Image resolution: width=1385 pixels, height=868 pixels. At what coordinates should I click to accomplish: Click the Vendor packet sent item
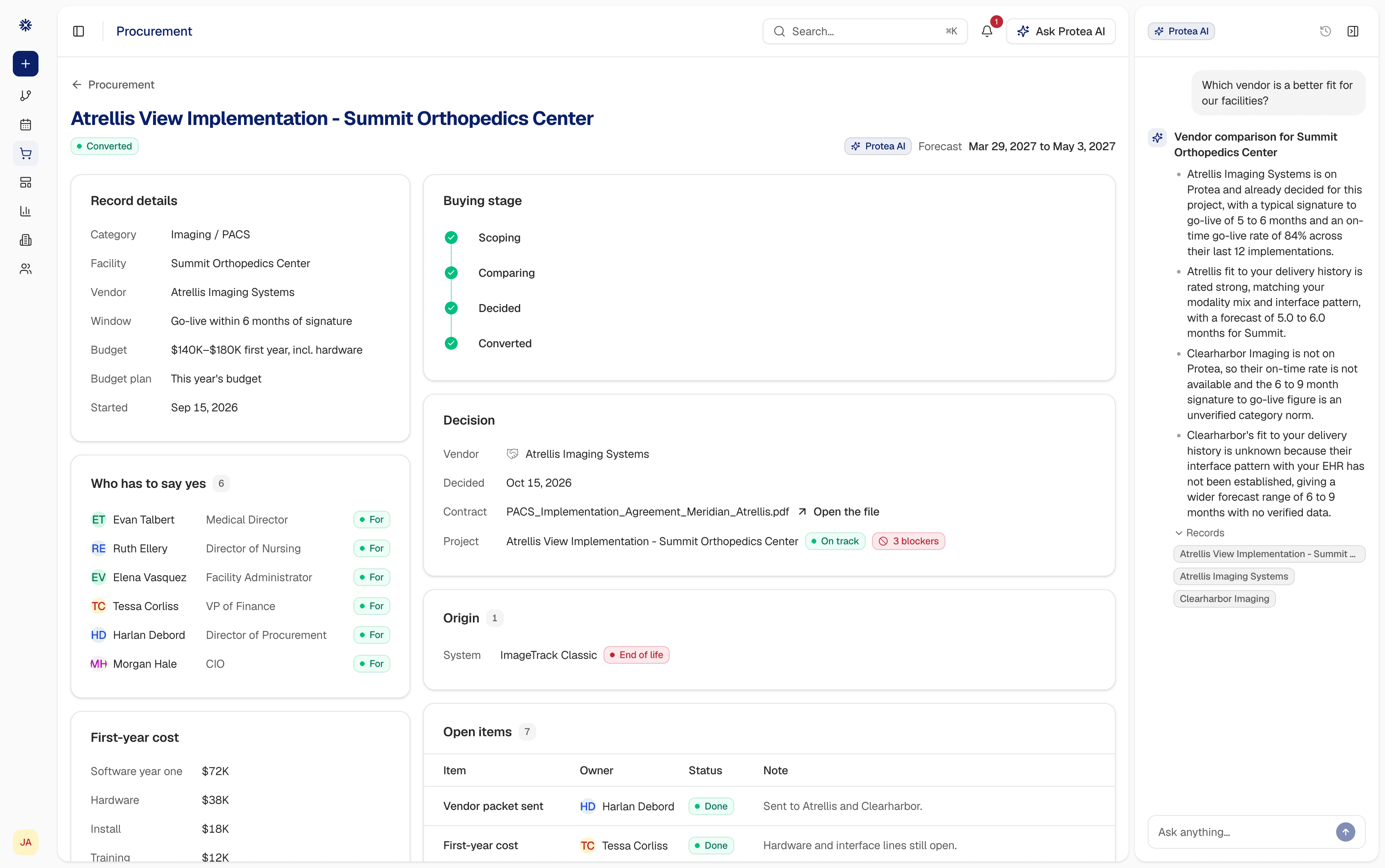point(493,806)
